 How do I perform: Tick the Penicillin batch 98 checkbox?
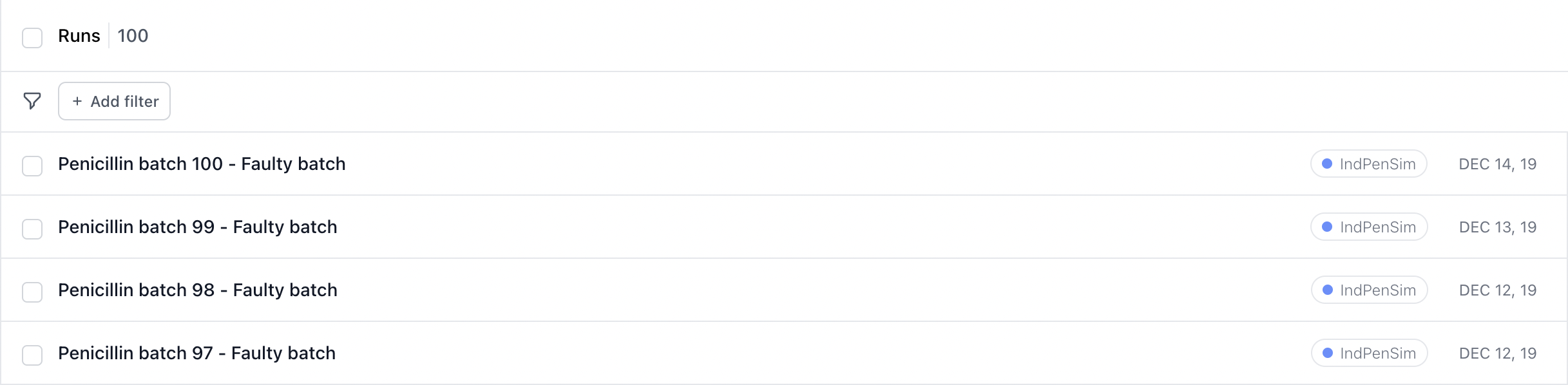tap(32, 292)
